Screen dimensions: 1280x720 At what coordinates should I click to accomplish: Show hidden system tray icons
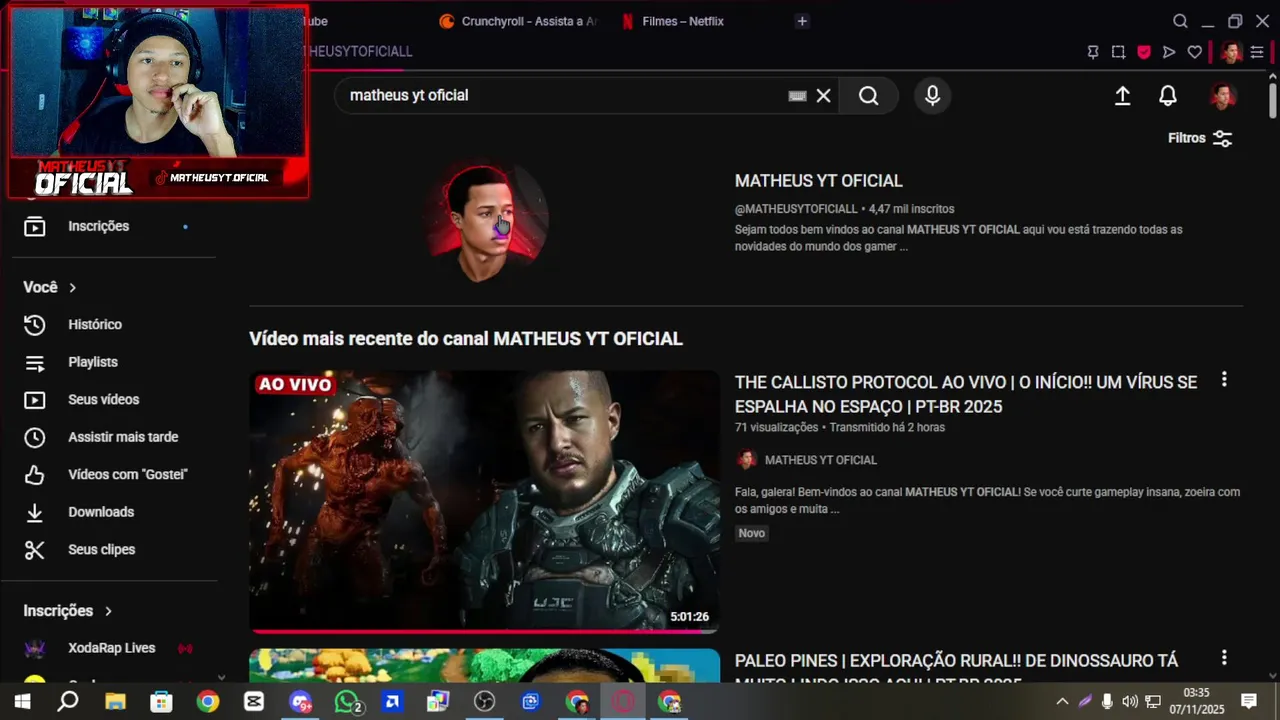point(1062,702)
